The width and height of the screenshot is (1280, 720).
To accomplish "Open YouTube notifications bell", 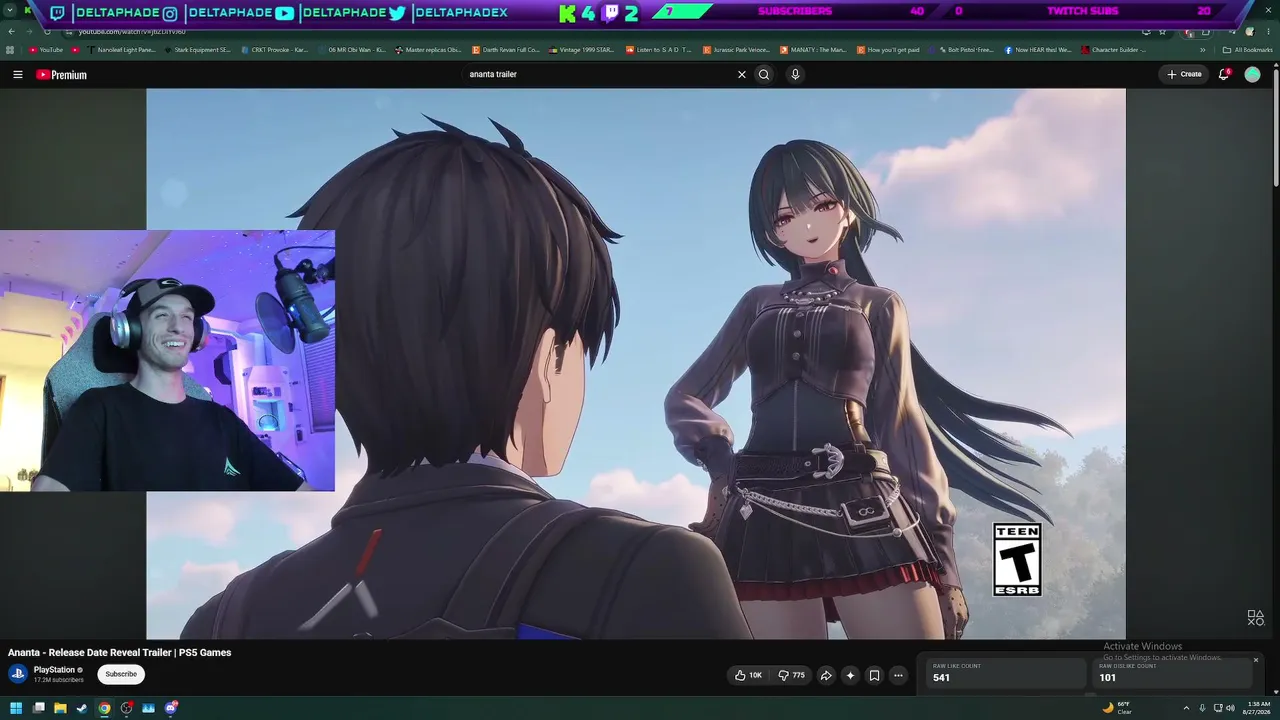I will 1224,74.
